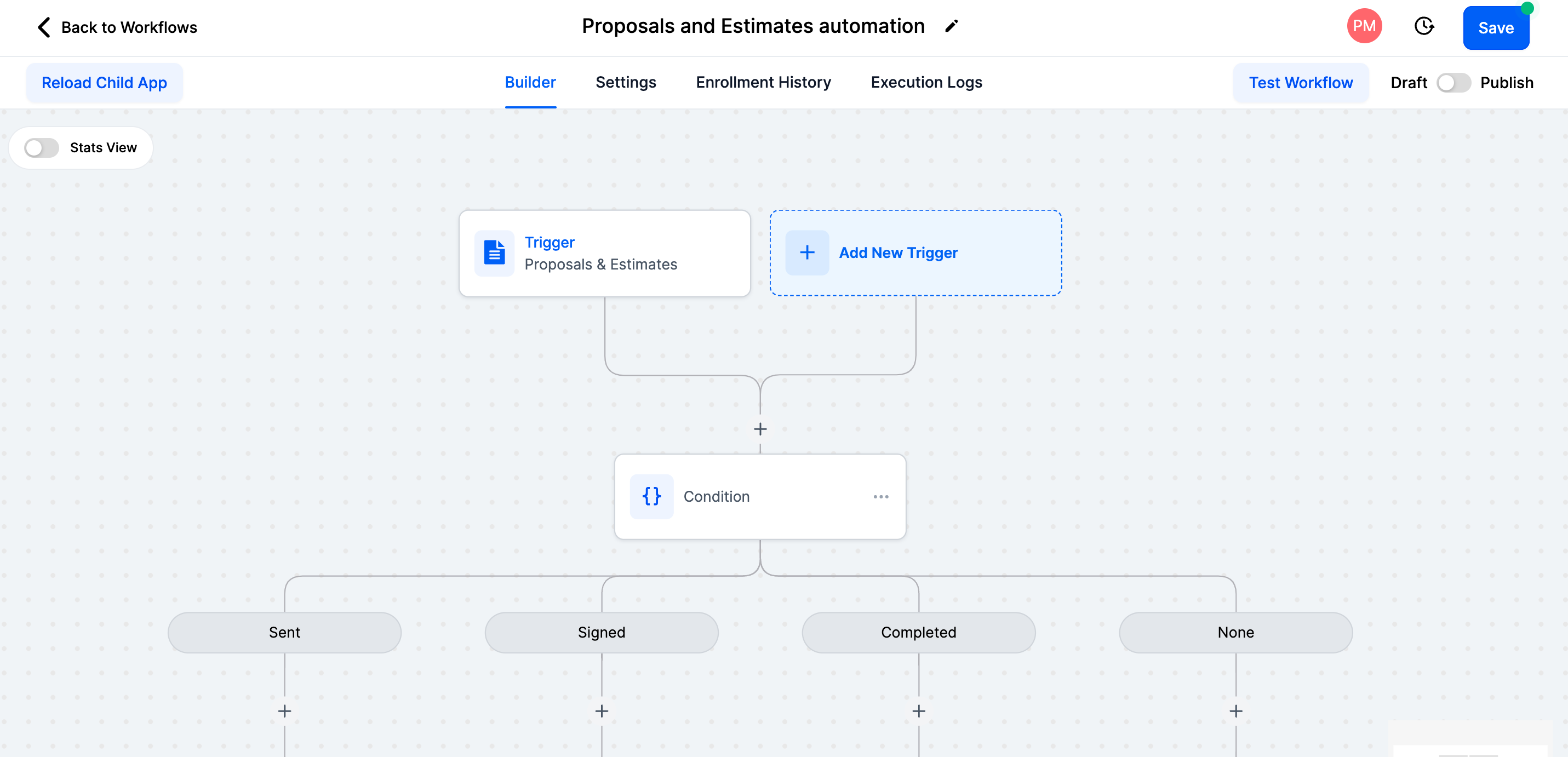Click the Trigger document icon
1568x757 pixels.
coord(494,253)
